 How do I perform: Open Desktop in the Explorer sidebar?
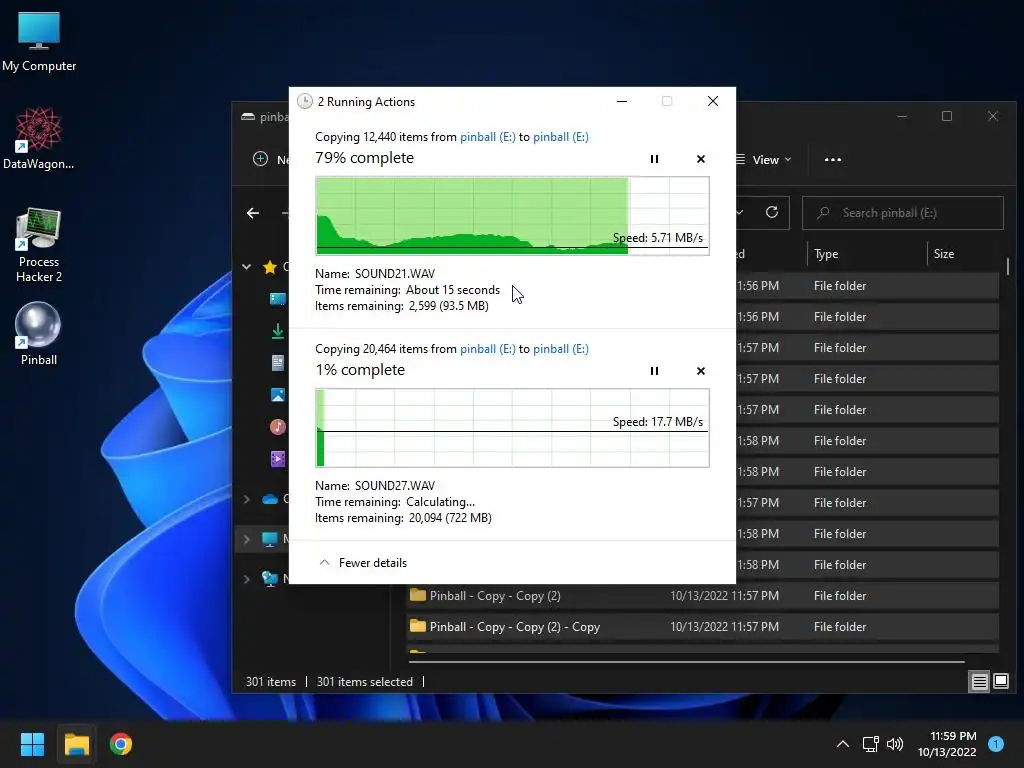pyautogui.click(x=278, y=299)
